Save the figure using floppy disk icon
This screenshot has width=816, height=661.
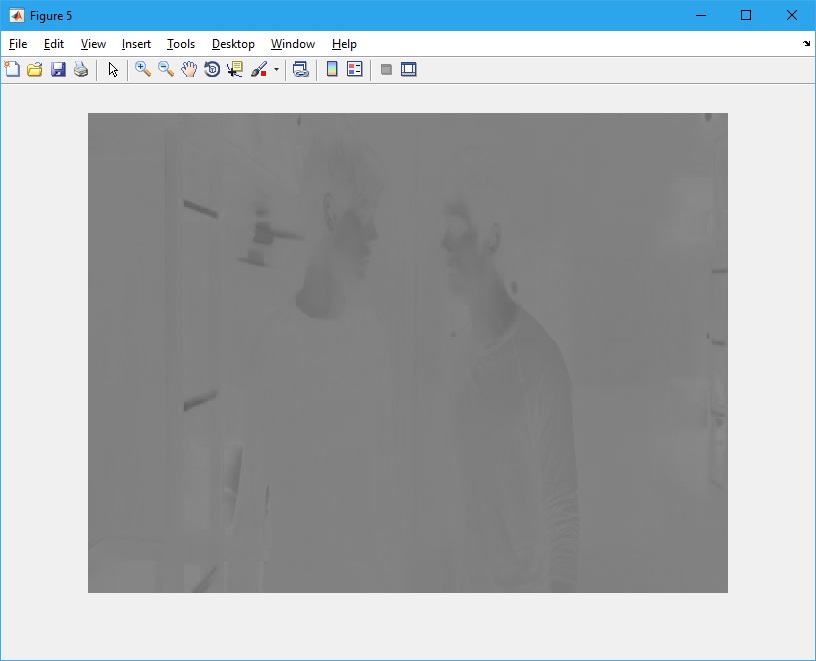[x=58, y=69]
